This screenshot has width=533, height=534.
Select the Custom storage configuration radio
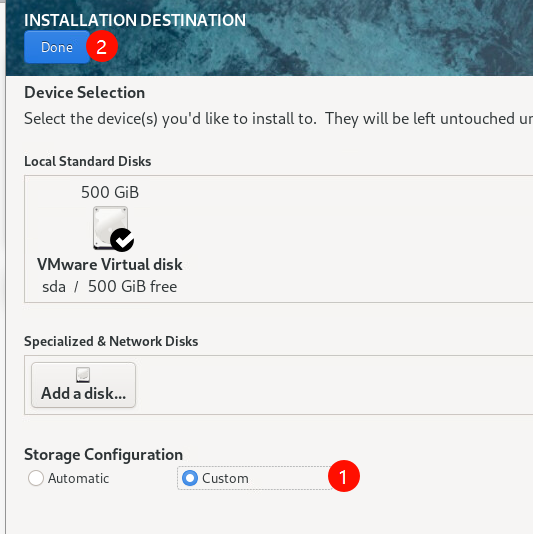click(190, 478)
